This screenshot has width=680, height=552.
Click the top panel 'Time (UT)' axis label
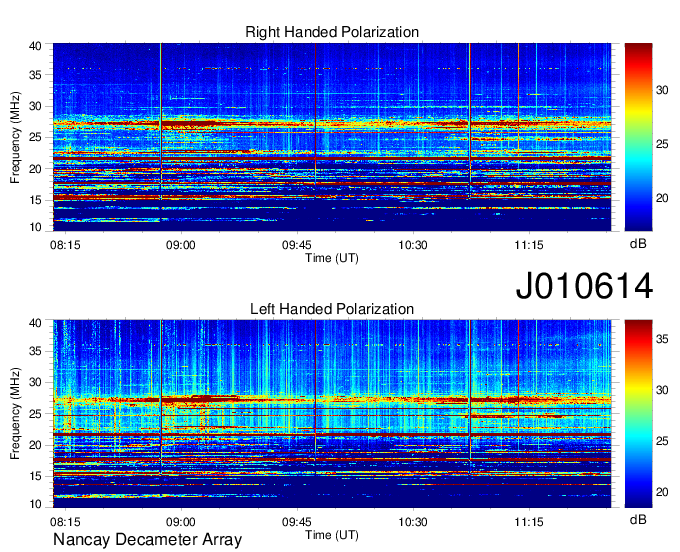click(x=332, y=258)
